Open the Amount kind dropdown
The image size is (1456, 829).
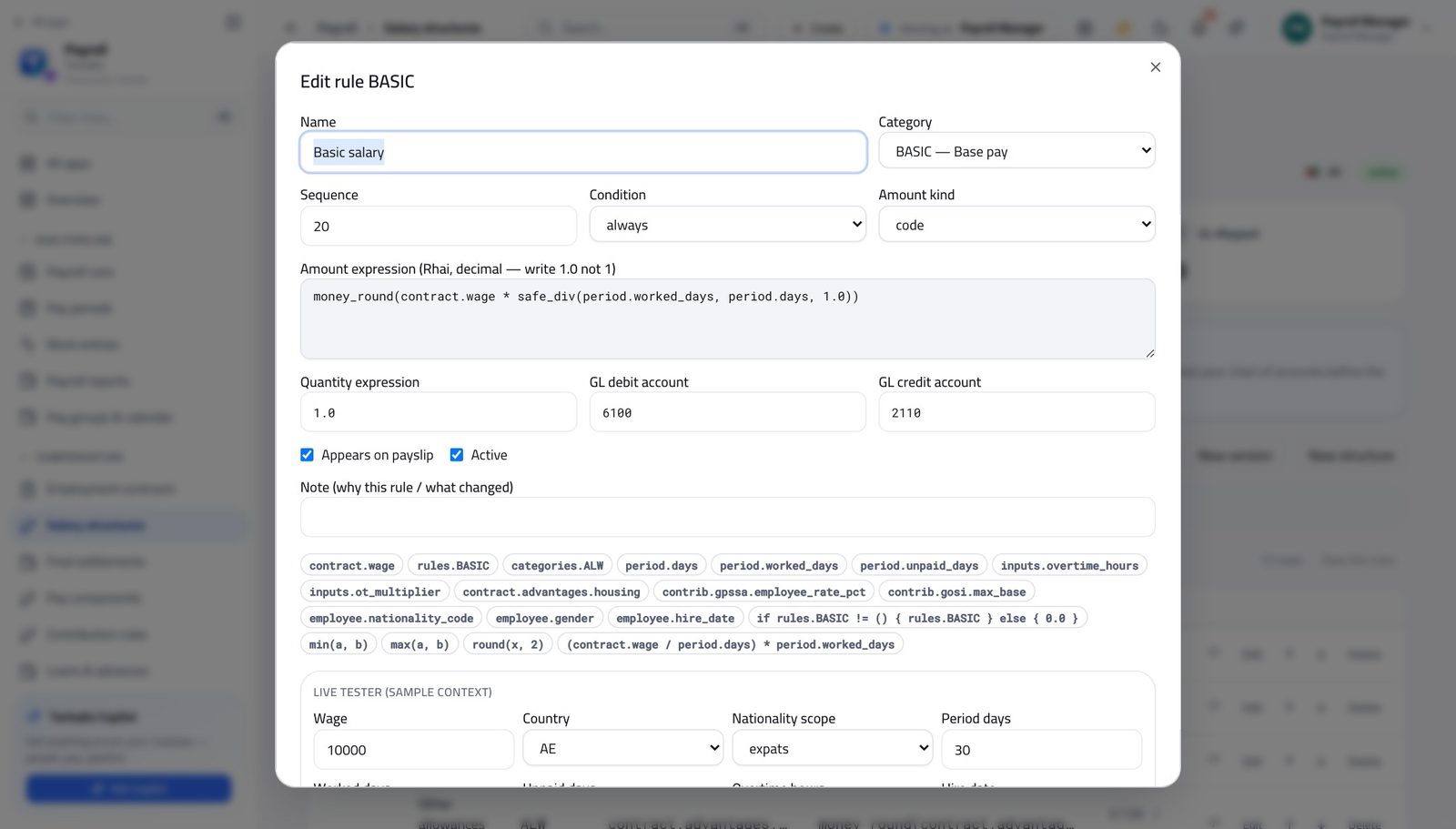click(x=1016, y=225)
